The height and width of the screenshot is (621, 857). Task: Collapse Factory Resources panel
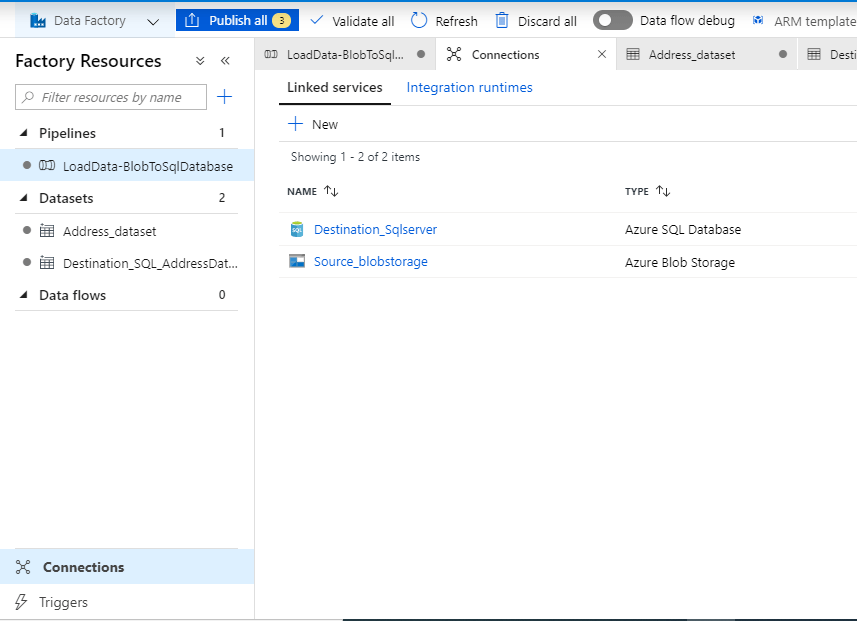click(x=225, y=61)
